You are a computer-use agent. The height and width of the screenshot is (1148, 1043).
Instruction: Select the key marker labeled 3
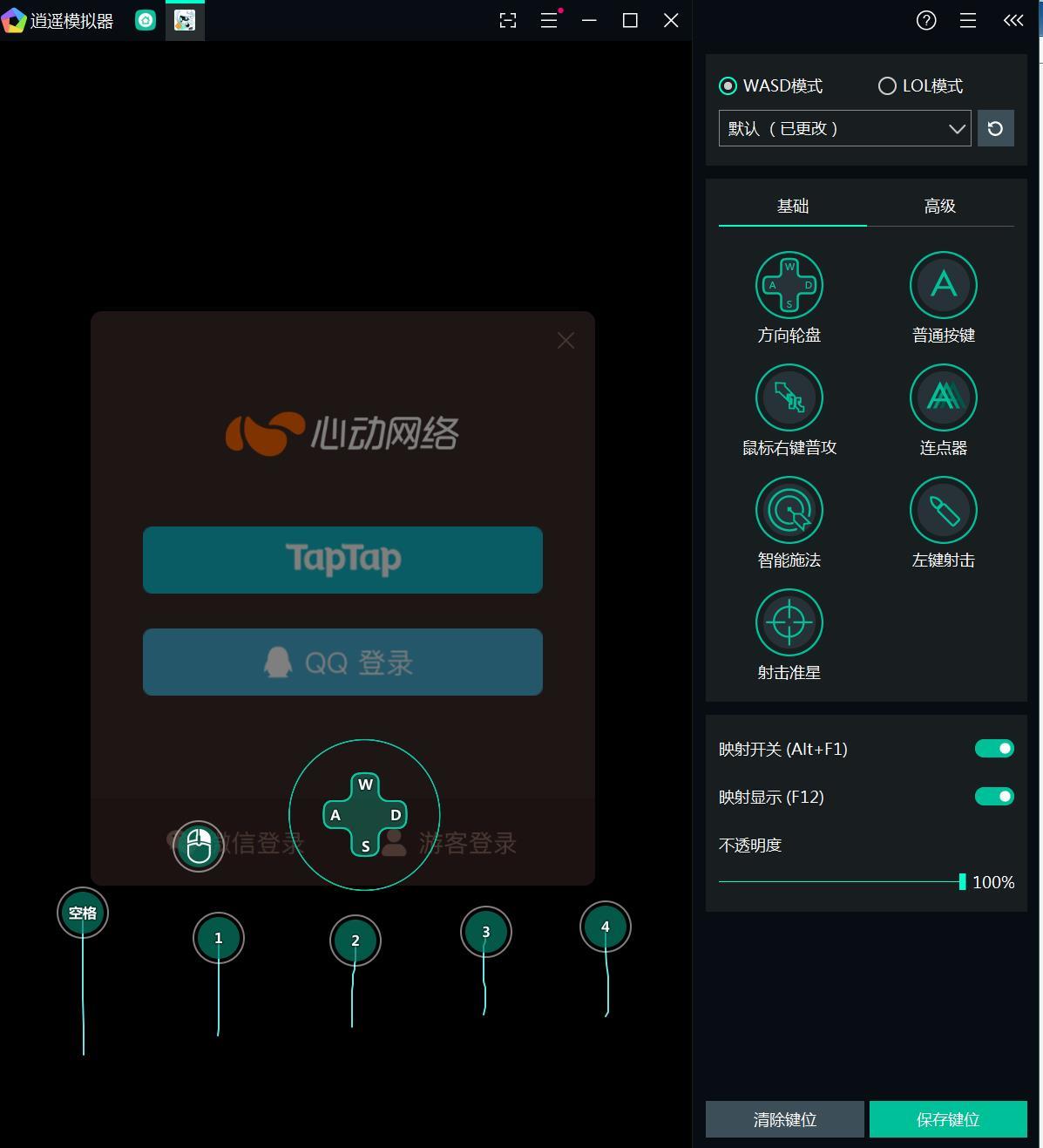485,932
